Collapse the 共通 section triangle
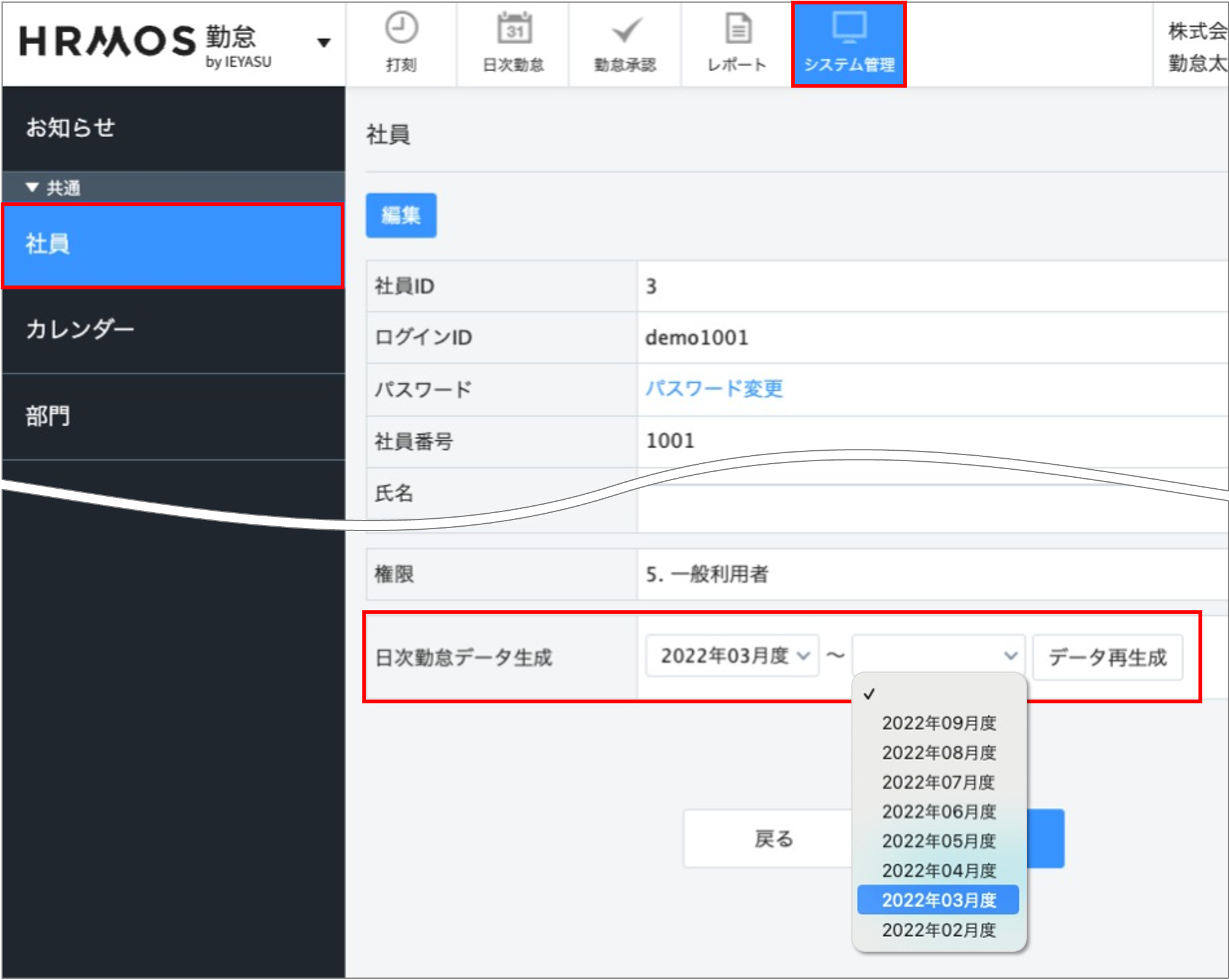 point(32,187)
